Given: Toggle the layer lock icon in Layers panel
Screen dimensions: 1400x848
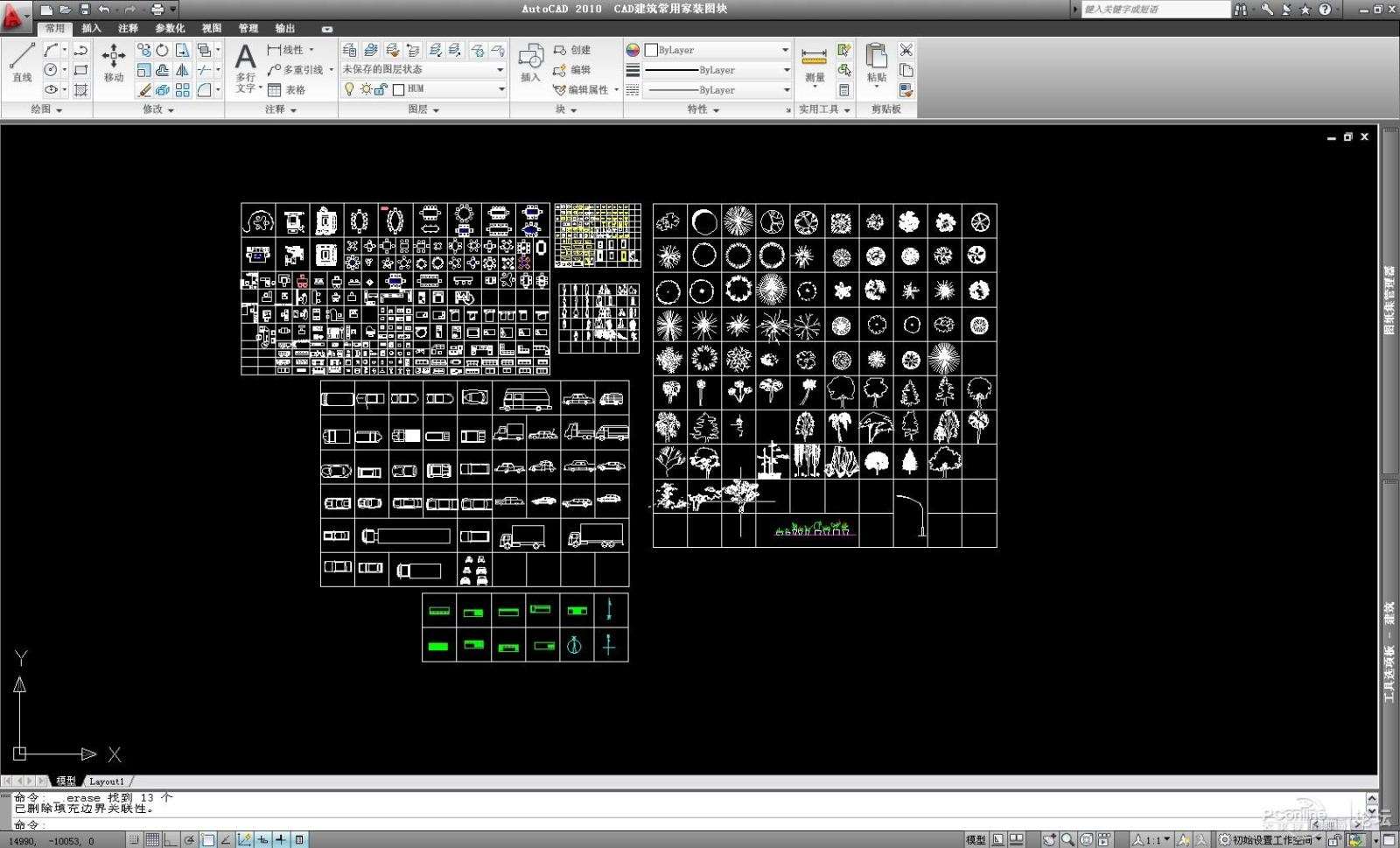Looking at the screenshot, I should (380, 88).
